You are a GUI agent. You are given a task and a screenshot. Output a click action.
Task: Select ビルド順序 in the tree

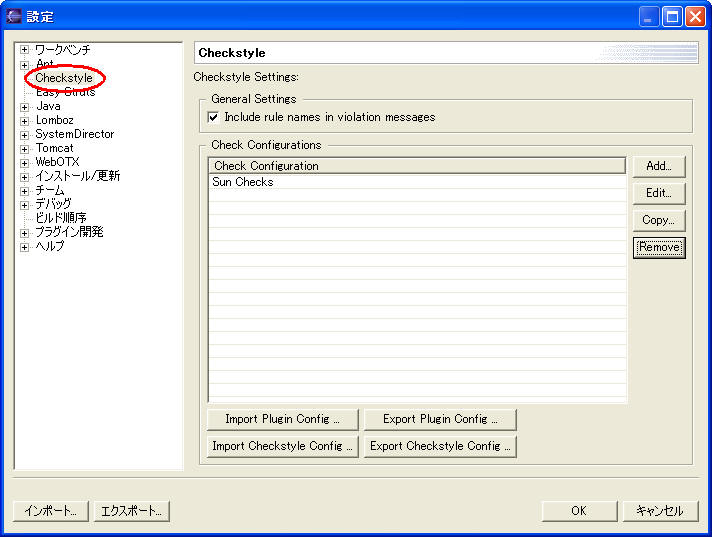click(x=61, y=218)
